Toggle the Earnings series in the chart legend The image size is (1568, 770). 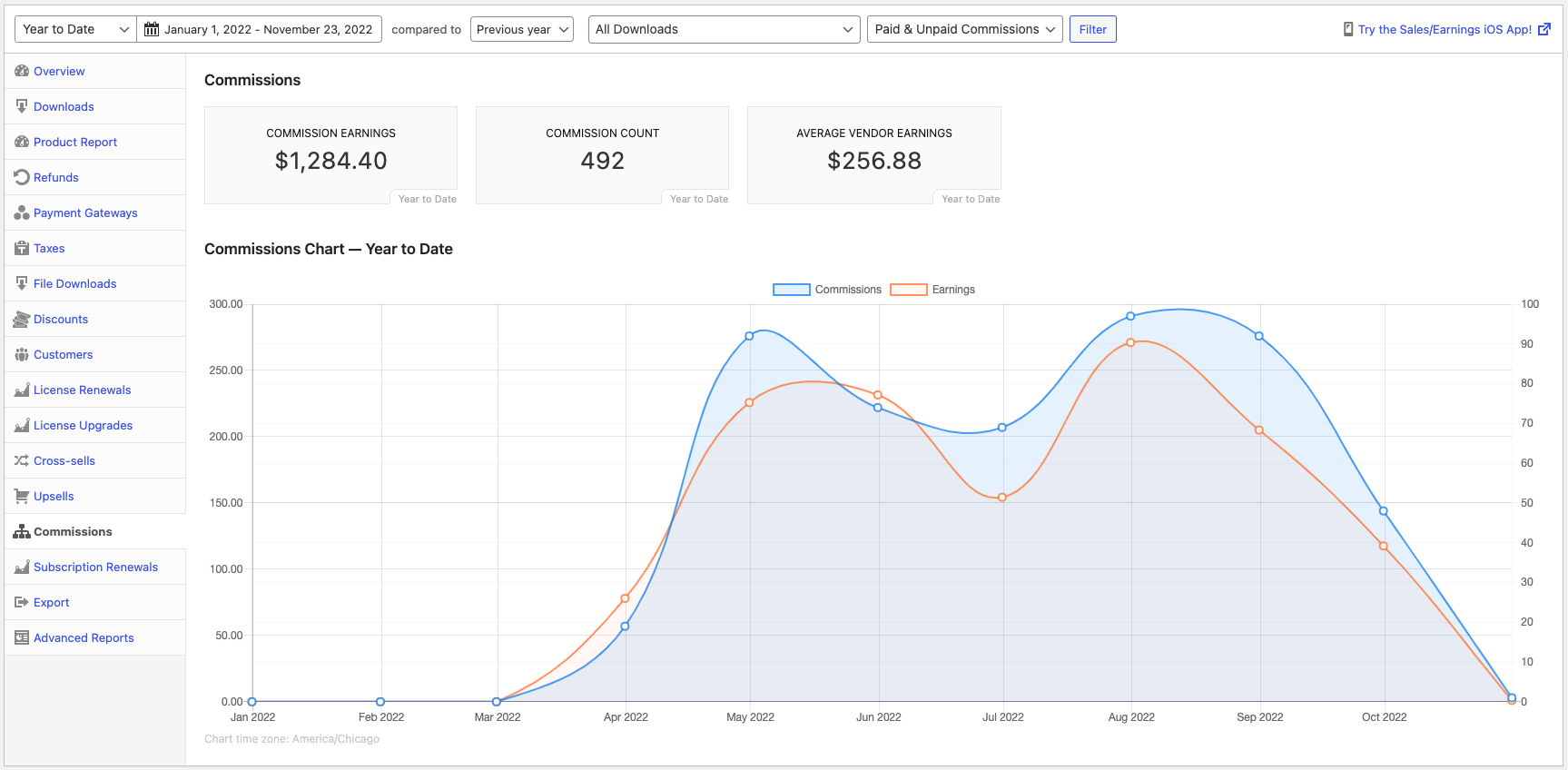[x=932, y=290]
